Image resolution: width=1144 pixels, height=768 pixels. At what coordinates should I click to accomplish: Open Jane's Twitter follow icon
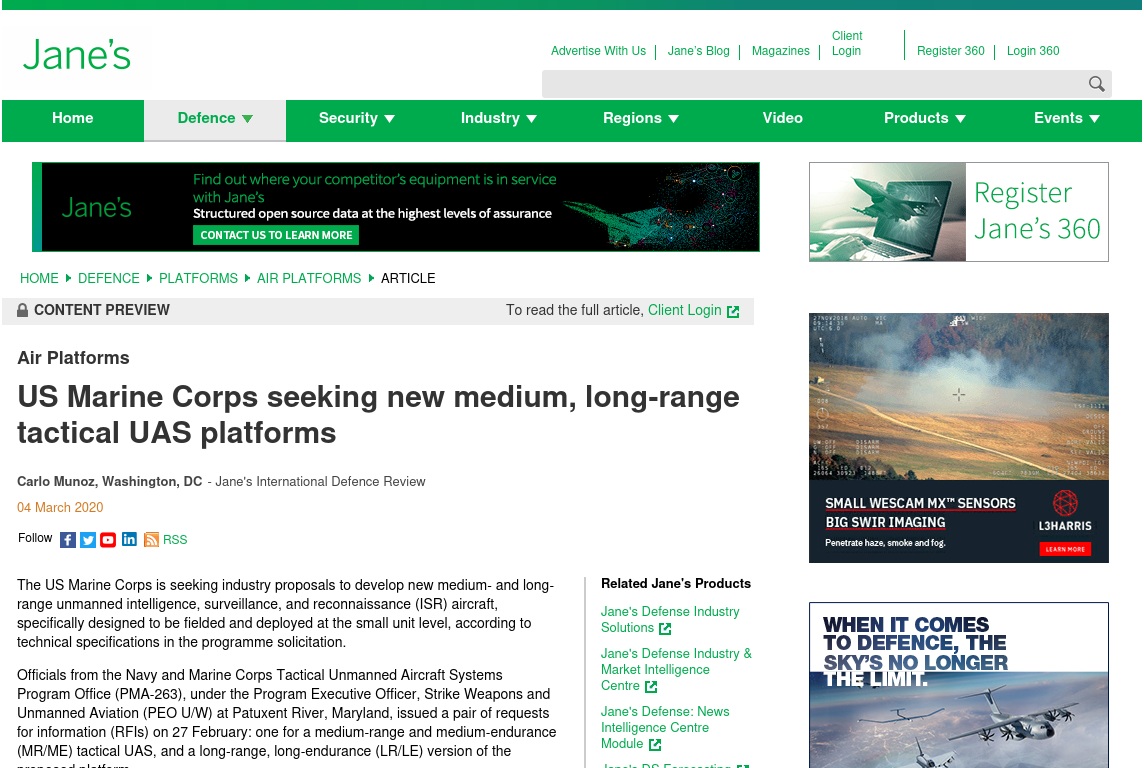tap(88, 540)
